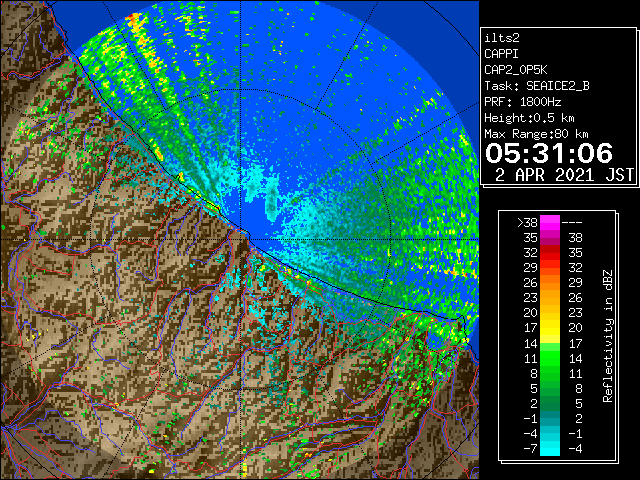
Task: Click the dark green 2 dBZ swatch
Action: coord(550,403)
